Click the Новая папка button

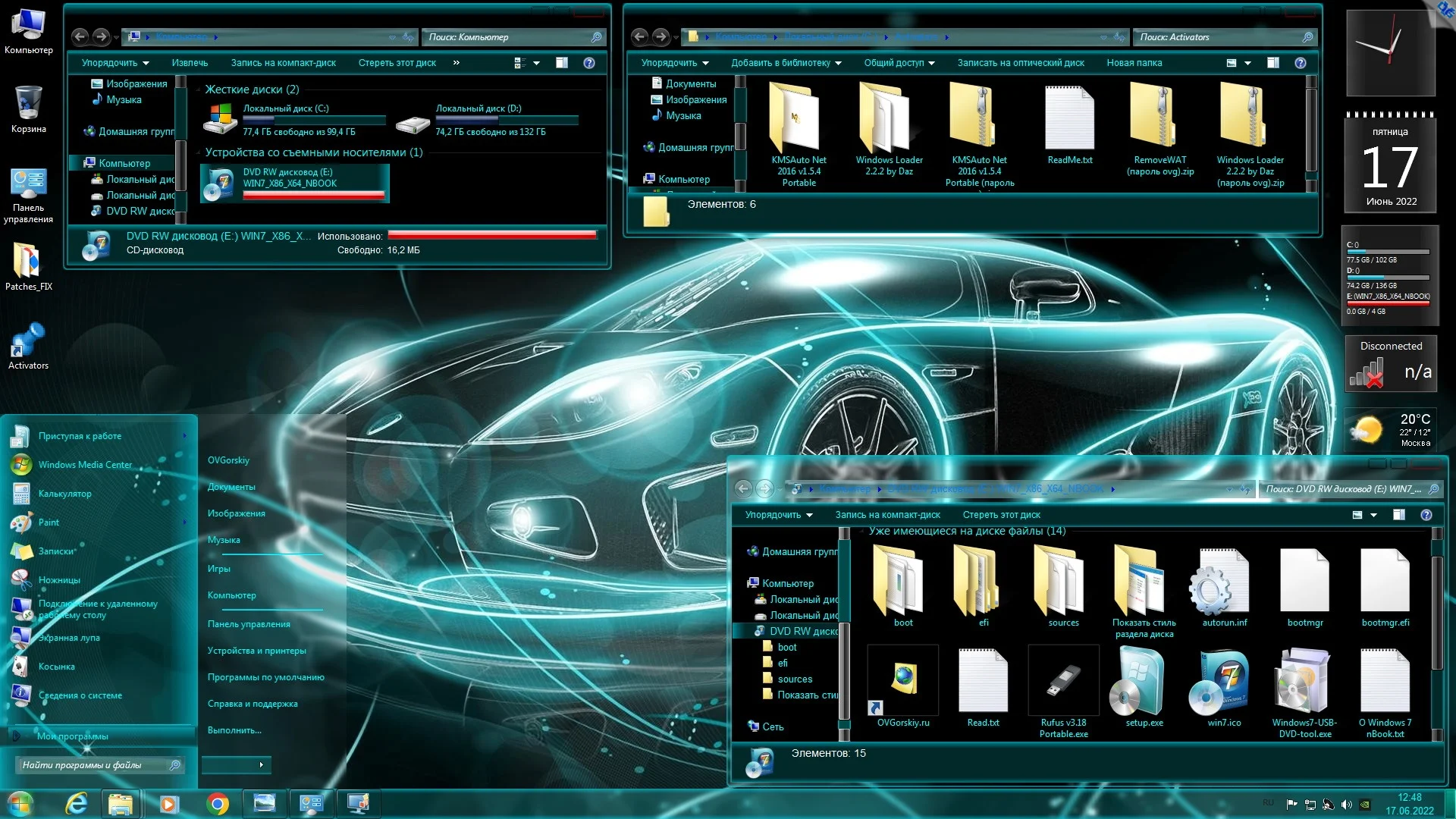[x=1134, y=63]
